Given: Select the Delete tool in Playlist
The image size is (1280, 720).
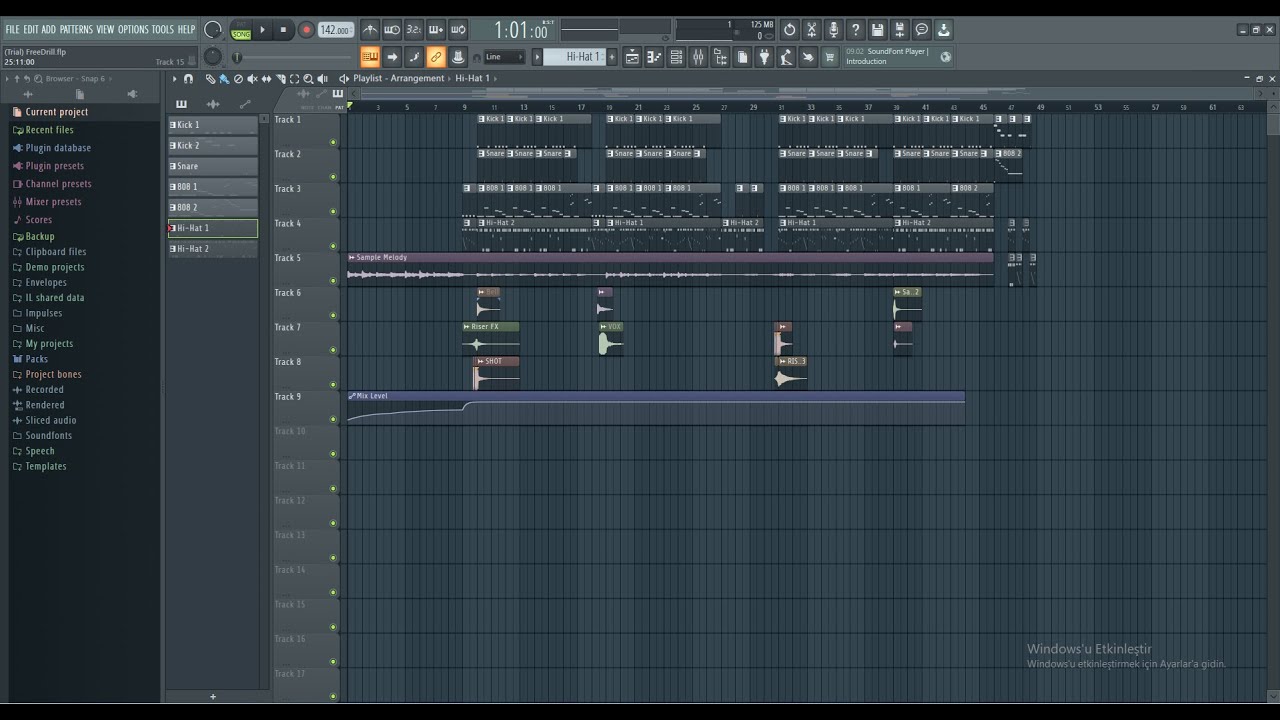Looking at the screenshot, I should 238,78.
